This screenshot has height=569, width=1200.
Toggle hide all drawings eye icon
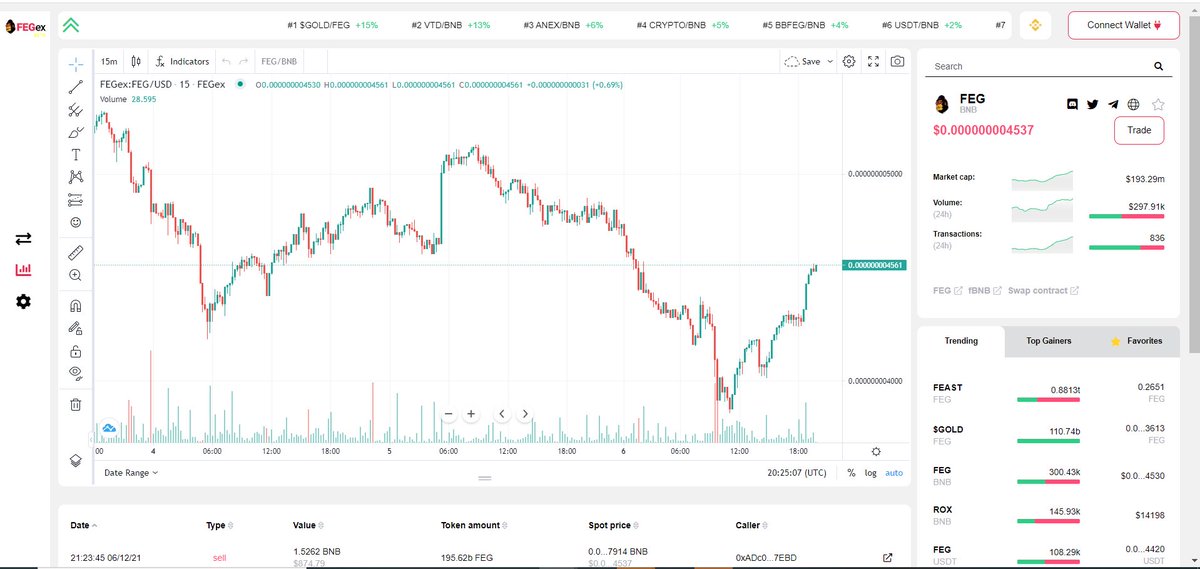pos(75,373)
